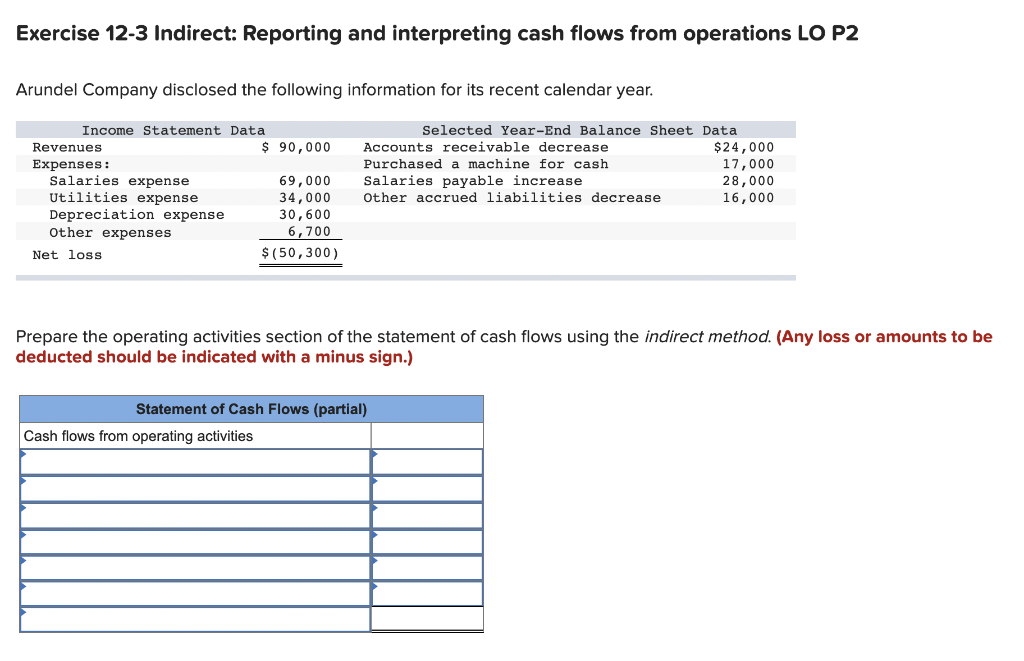Open the third blank line-item dropdown in the statement
Image resolution: width=1024 pixels, height=661 pixels.
tap(195, 515)
